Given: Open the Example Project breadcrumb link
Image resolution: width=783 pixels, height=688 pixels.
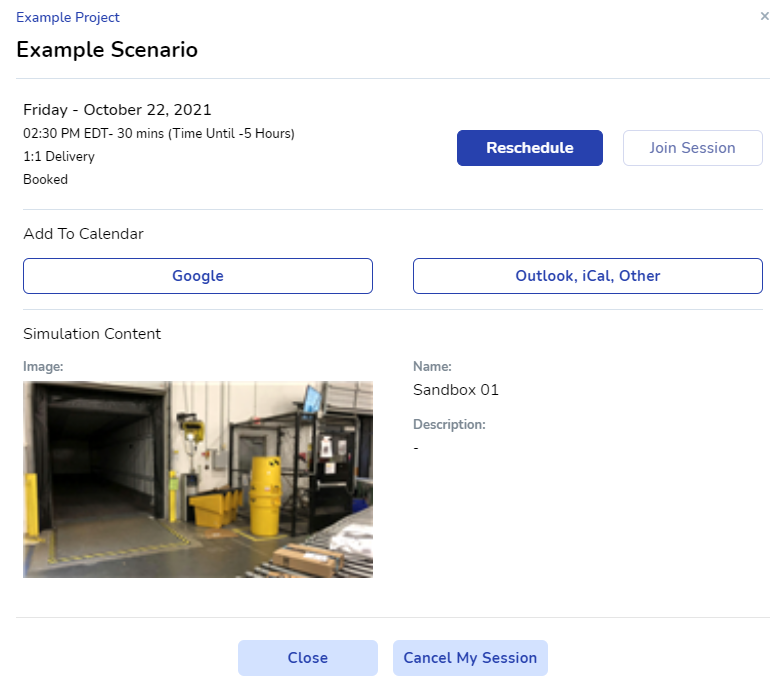Looking at the screenshot, I should pyautogui.click(x=68, y=18).
